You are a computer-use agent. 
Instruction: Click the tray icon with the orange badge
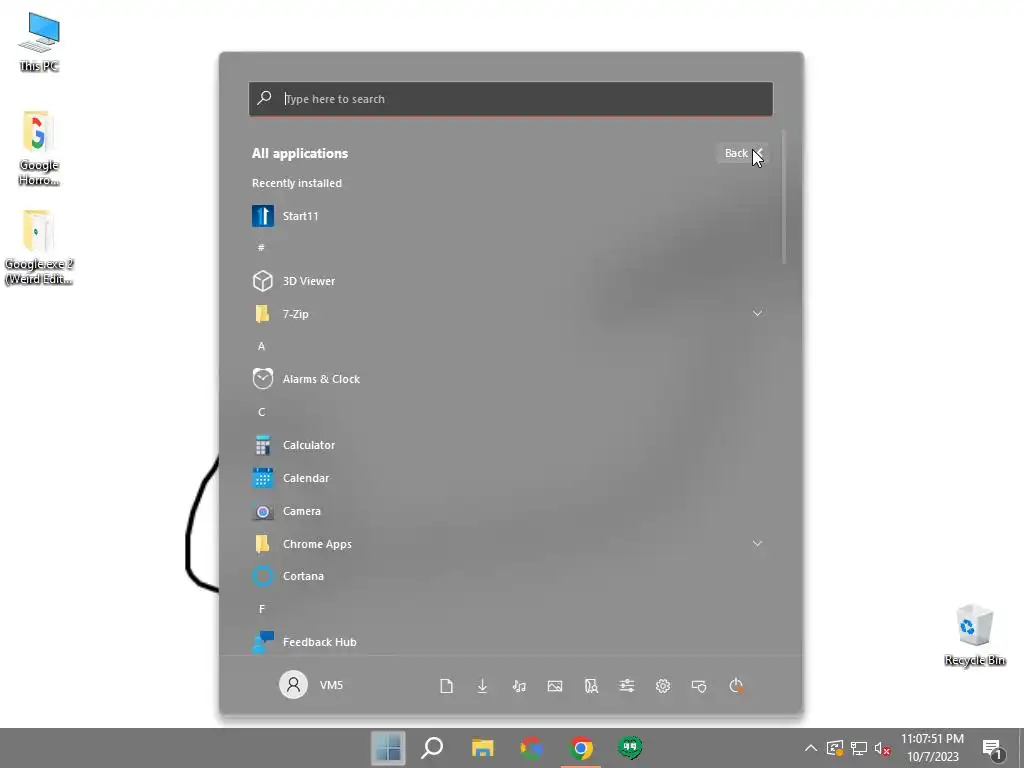click(835, 748)
